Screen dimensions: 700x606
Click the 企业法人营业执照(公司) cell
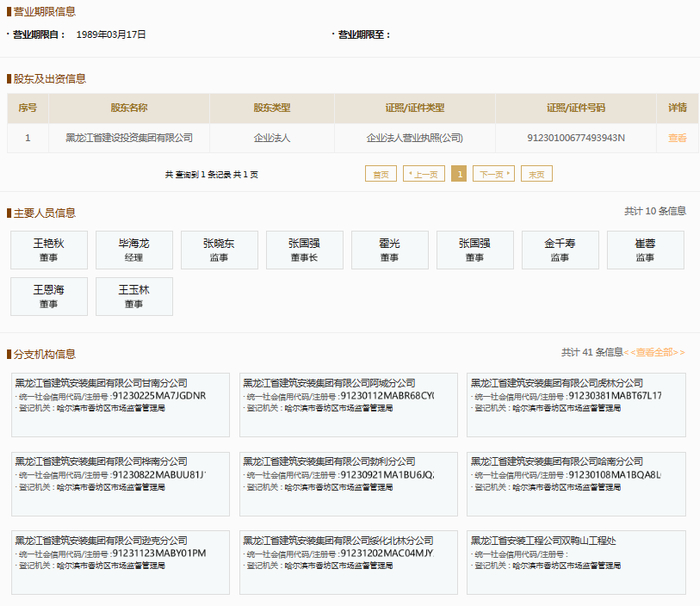(x=415, y=138)
